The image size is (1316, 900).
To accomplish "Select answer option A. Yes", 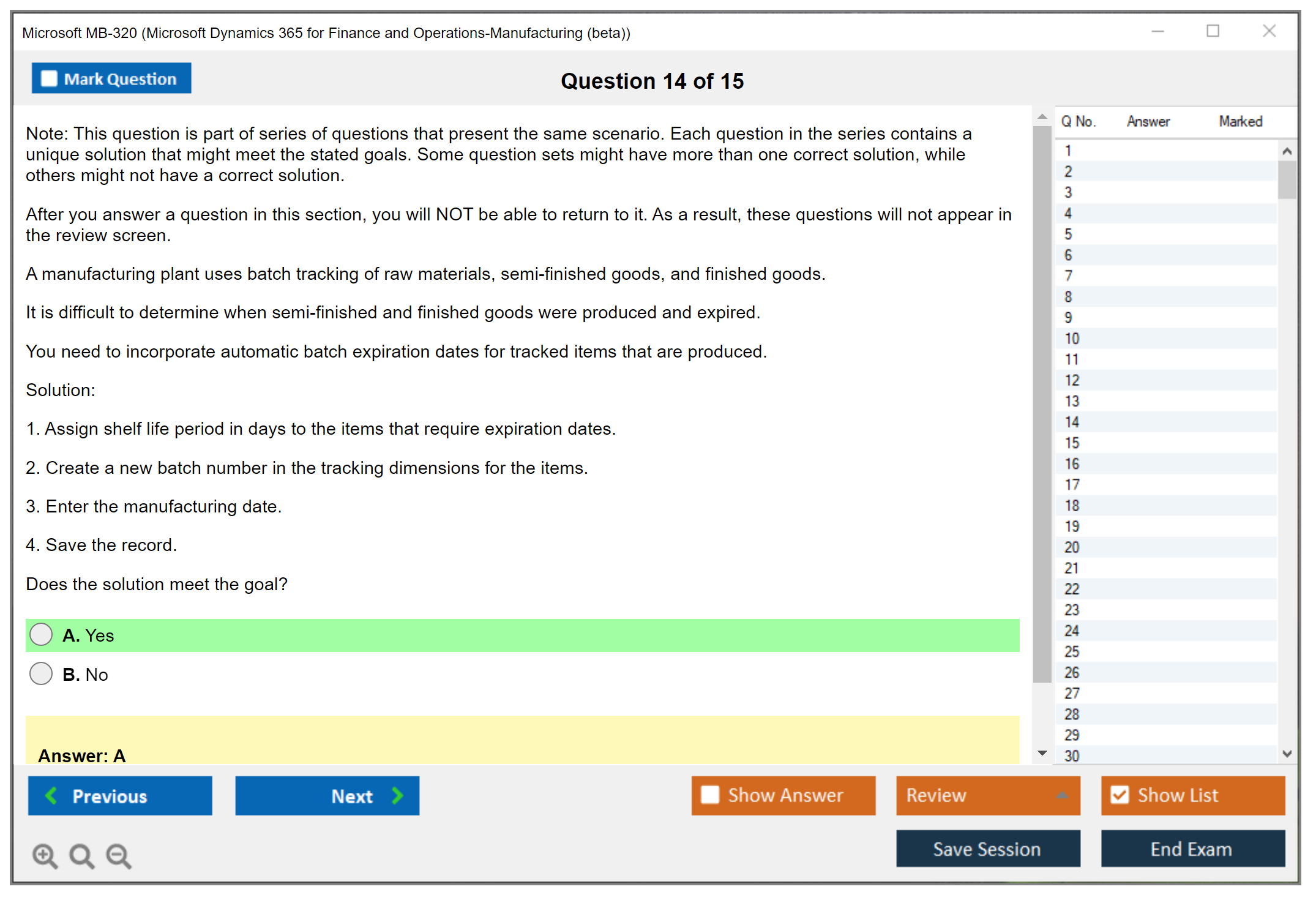I will click(41, 634).
